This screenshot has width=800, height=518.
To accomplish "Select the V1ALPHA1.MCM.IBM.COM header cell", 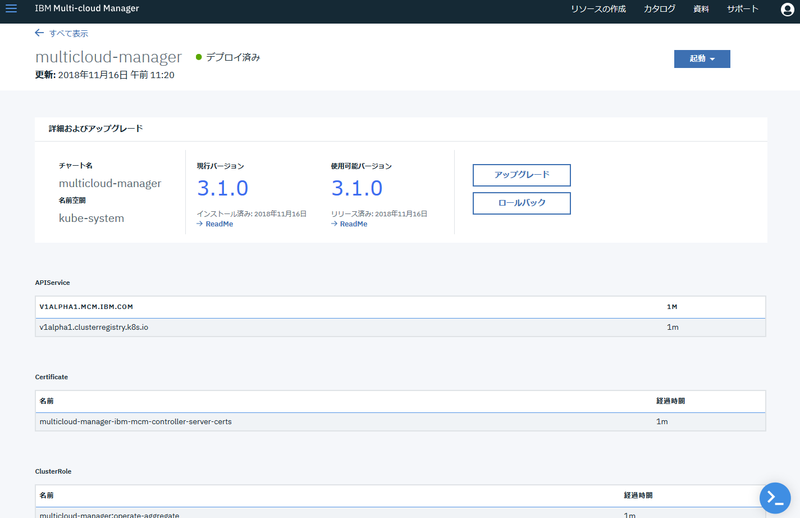I will [x=86, y=307].
